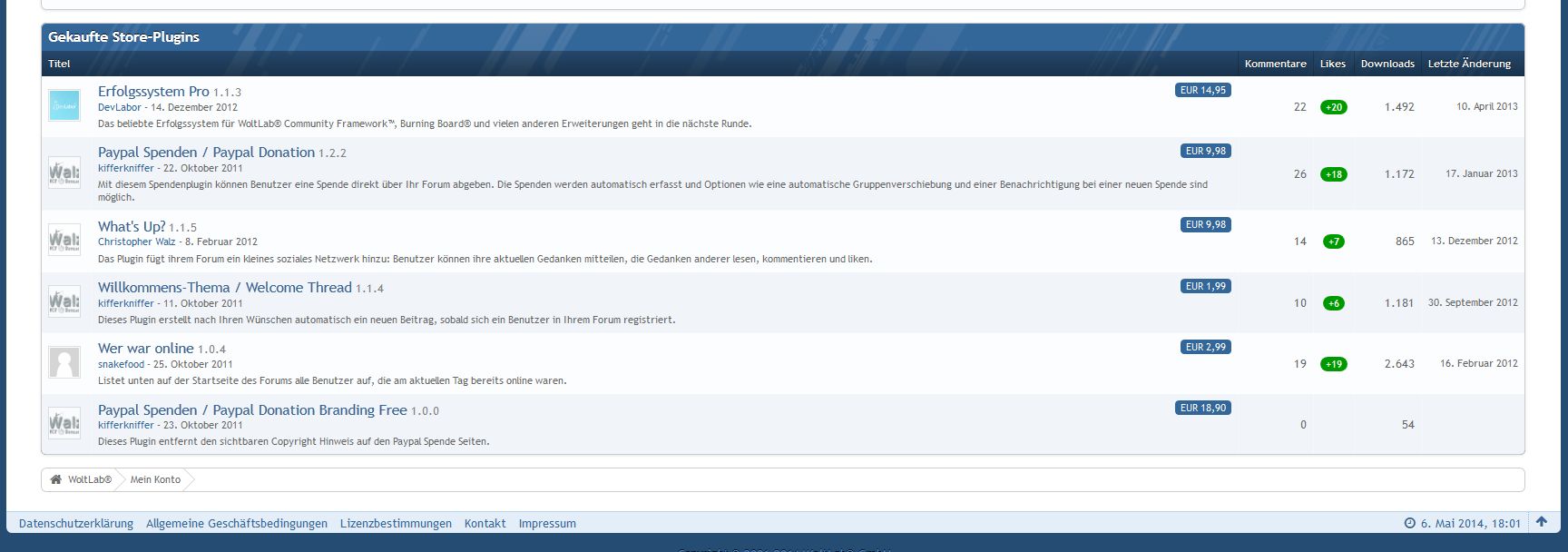Click the What's Up? plugin icon
This screenshot has width=1568, height=552.
pyautogui.click(x=64, y=241)
